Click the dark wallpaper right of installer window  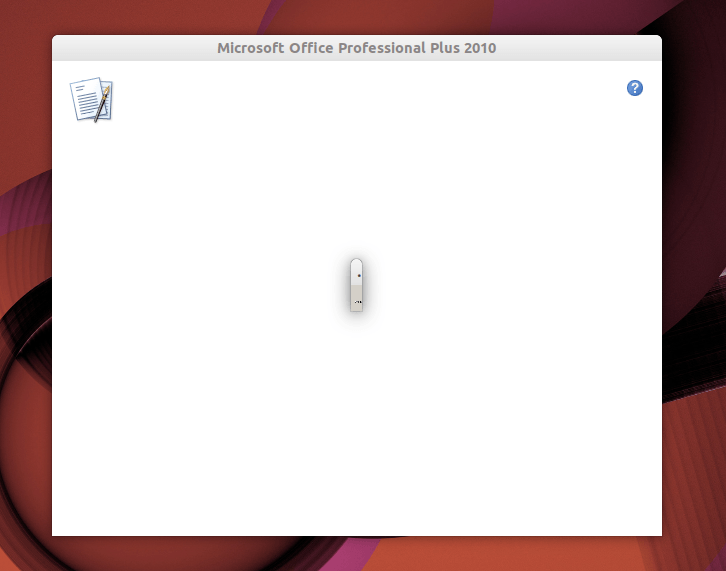[695, 300]
